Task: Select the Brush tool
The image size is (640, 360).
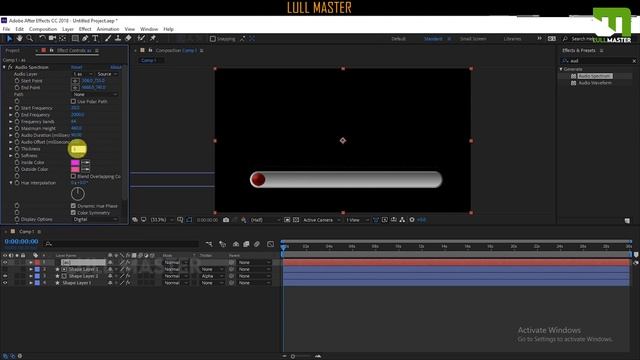Action: click(x=108, y=38)
